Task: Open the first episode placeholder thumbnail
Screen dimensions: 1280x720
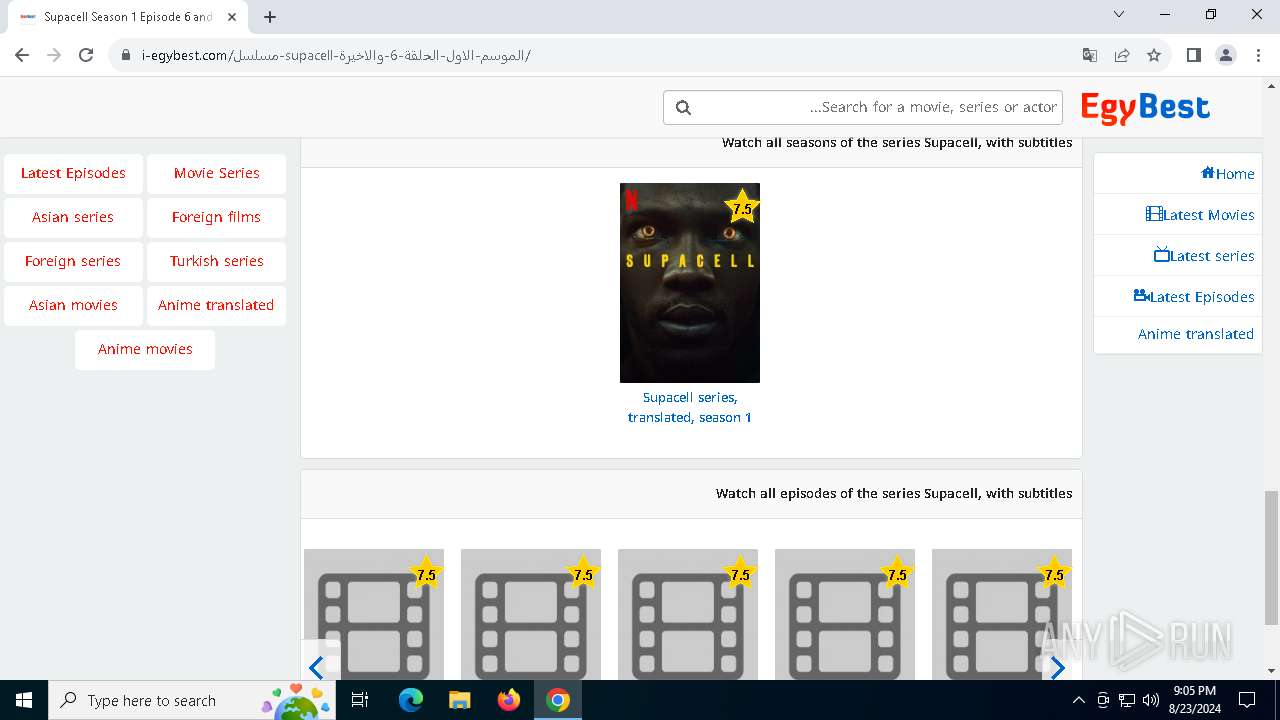Action: pos(374,614)
